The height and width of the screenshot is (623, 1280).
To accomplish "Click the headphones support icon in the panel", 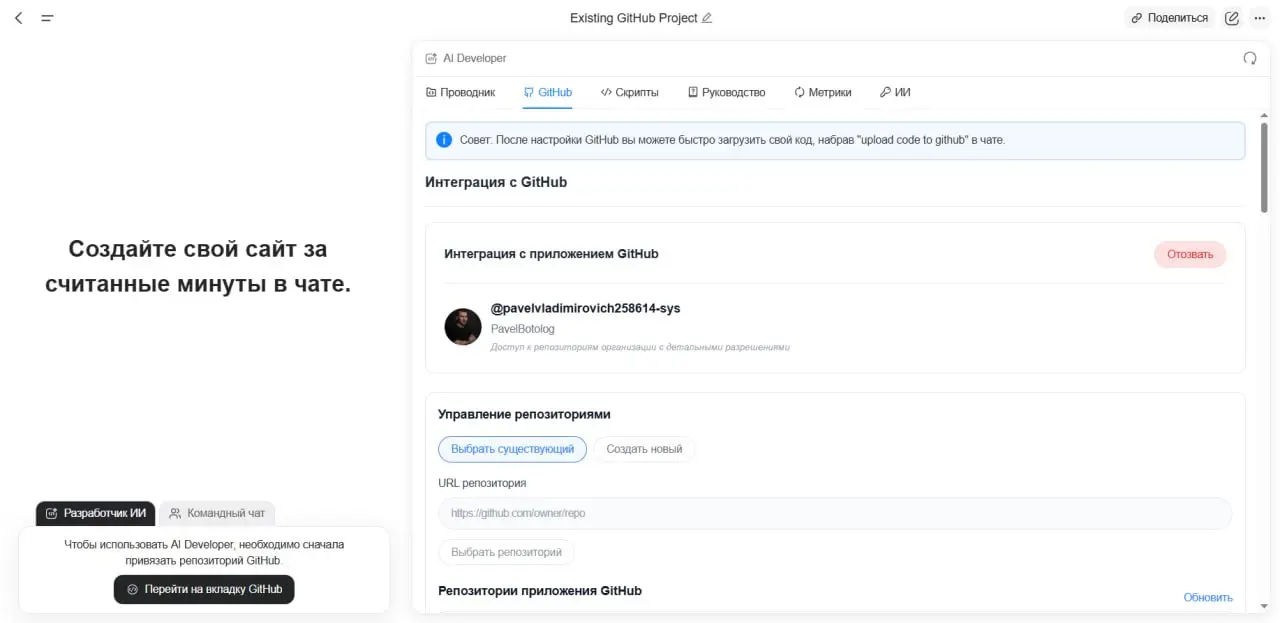I will (1249, 58).
